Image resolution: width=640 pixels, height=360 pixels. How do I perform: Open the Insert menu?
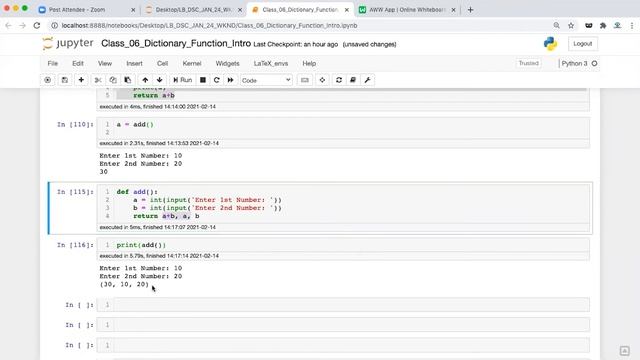(x=134, y=64)
